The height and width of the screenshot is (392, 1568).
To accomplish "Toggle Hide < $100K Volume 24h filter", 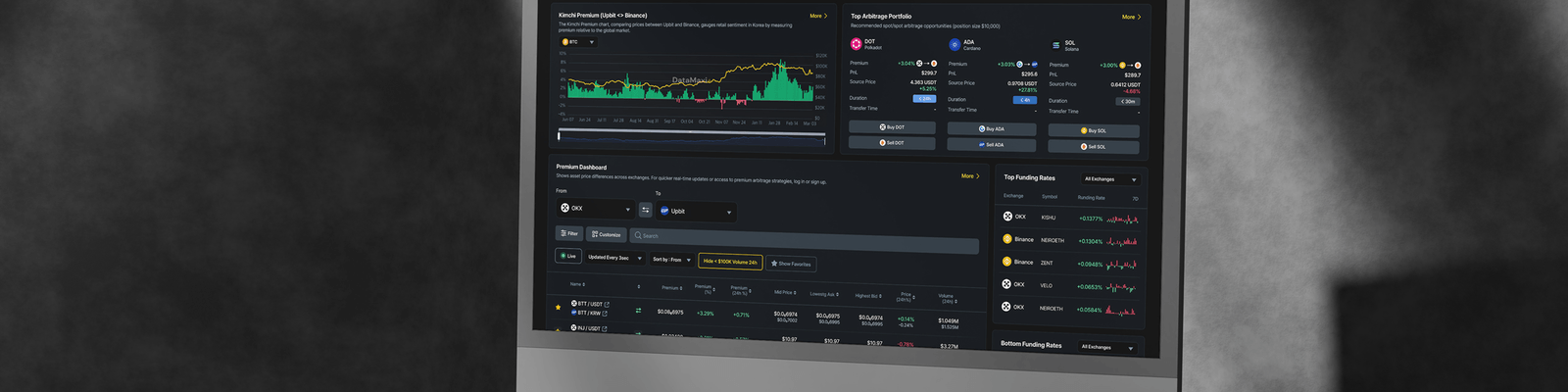I will click(x=730, y=262).
